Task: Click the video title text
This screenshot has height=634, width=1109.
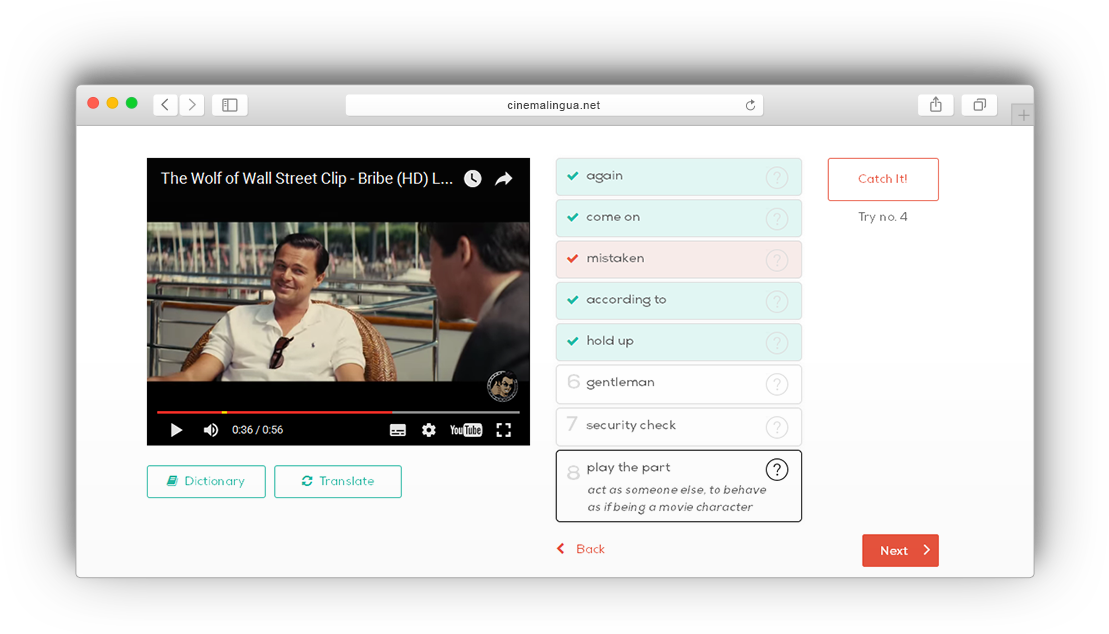Action: click(x=306, y=178)
